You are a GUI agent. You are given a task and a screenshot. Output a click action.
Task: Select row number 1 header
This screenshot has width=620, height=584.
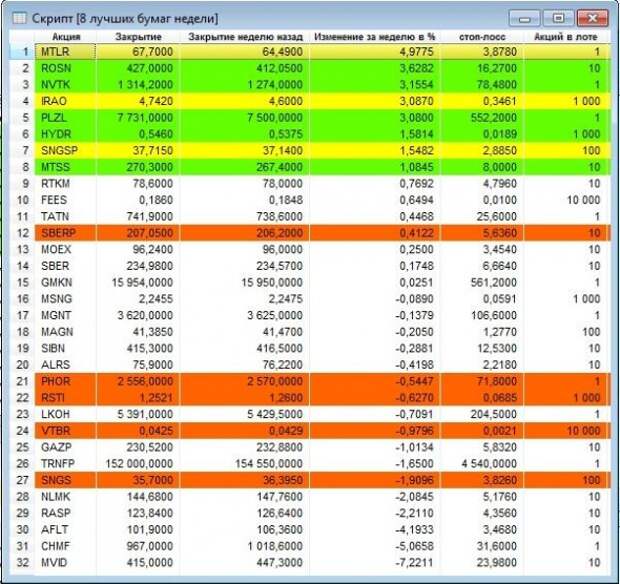[x=22, y=52]
